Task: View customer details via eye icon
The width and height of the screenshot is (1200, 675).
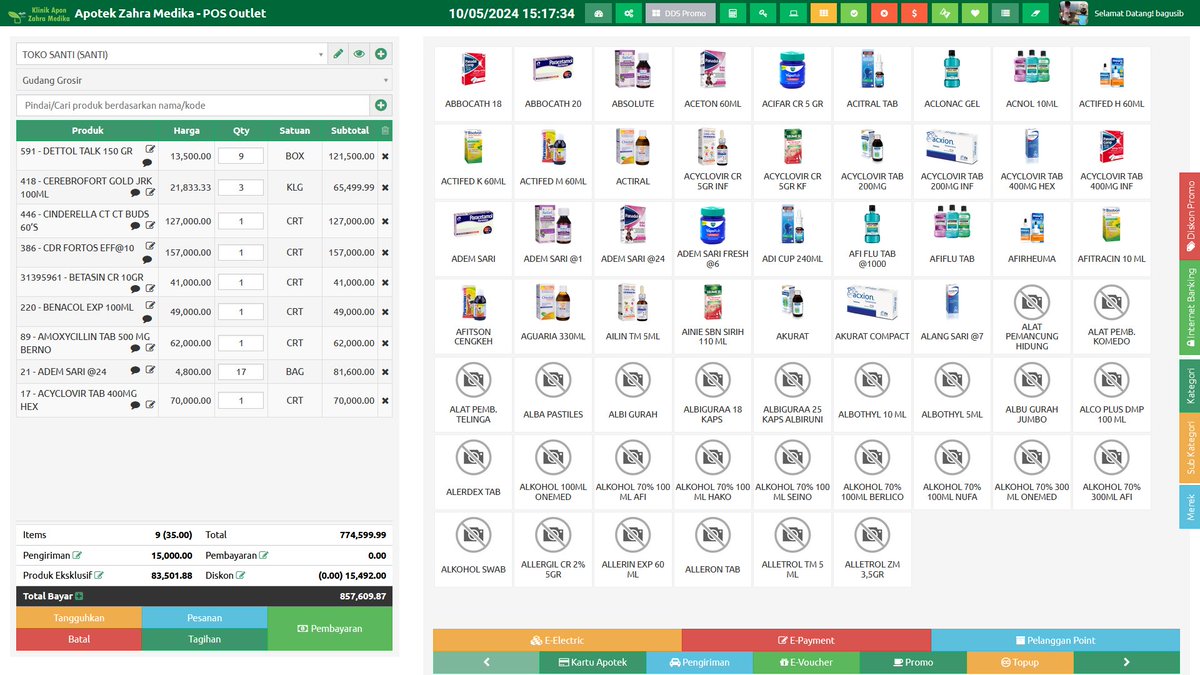Action: tap(359, 54)
